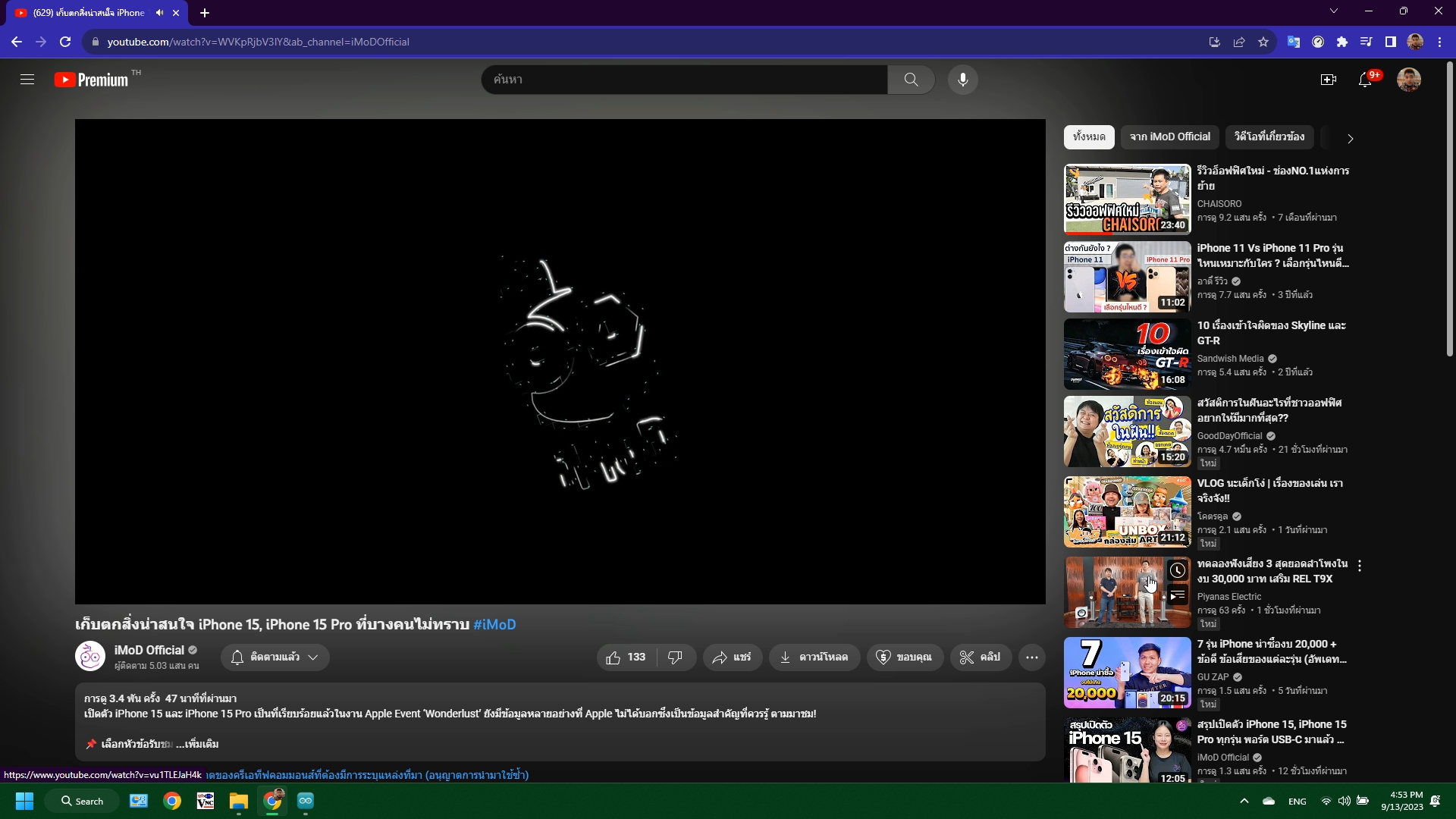
Task: Open the subscribed notification dropdown
Action: [275, 657]
